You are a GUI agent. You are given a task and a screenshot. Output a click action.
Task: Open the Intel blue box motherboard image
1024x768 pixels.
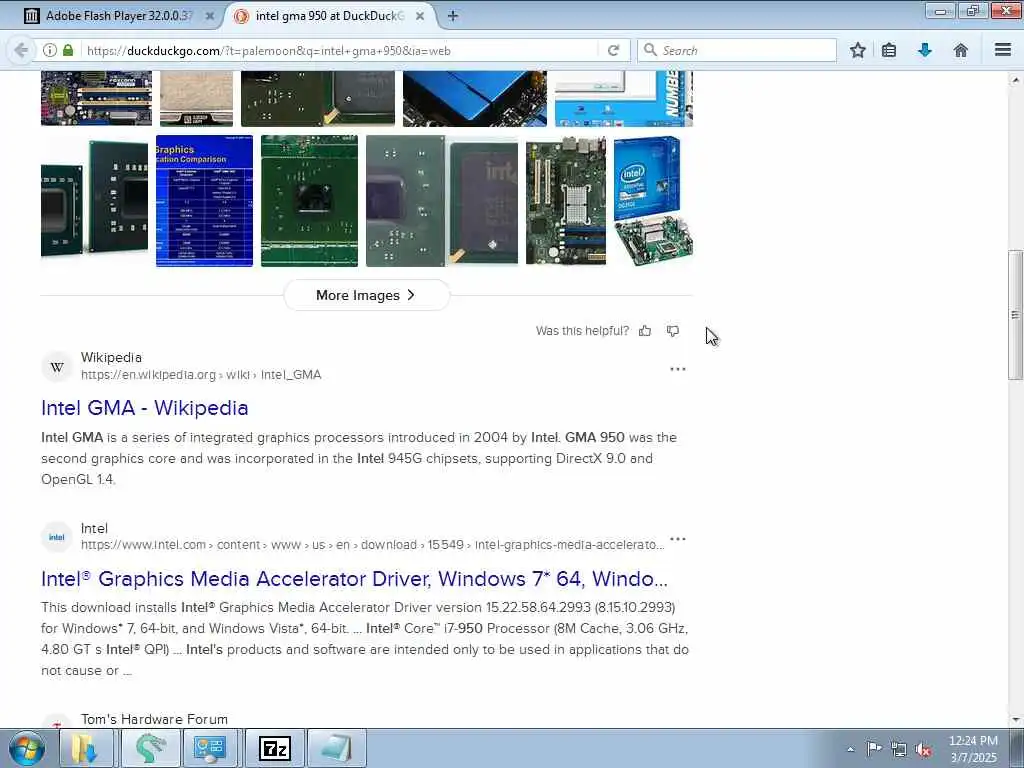point(653,201)
